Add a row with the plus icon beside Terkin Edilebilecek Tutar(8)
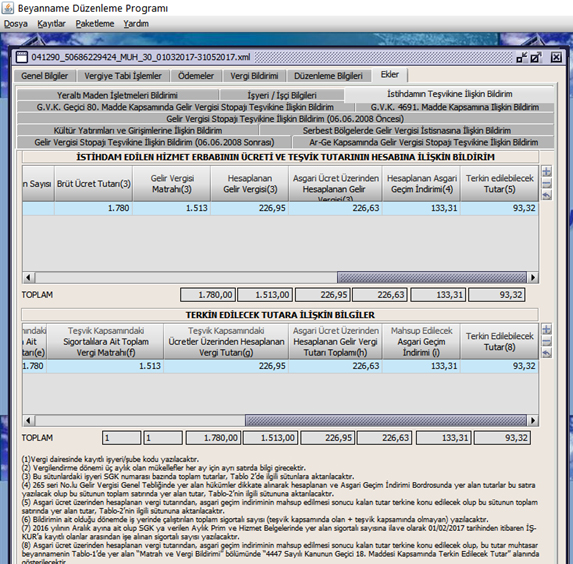 pyautogui.click(x=546, y=329)
